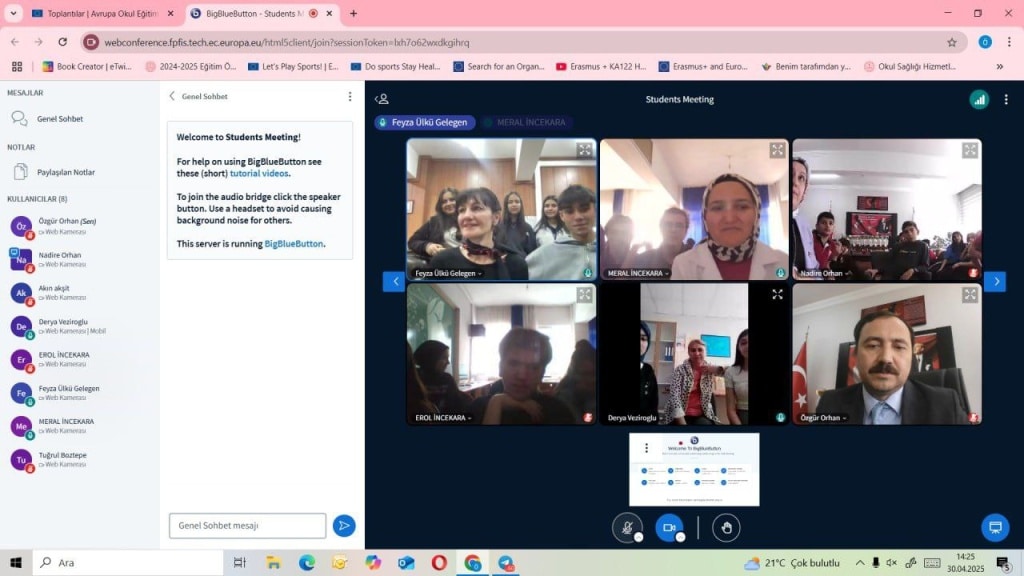Image resolution: width=1024 pixels, height=576 pixels.
Task: Send the chat message with arrow button
Action: 344,525
